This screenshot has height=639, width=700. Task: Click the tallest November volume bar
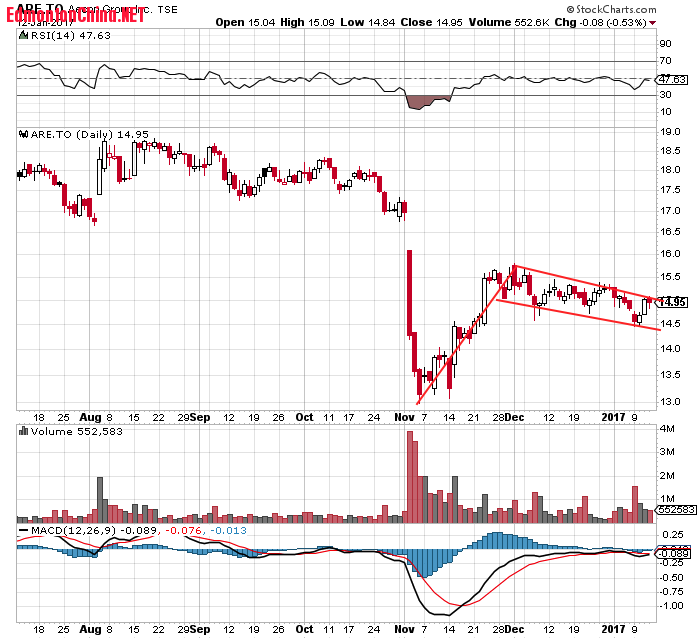tap(410, 477)
